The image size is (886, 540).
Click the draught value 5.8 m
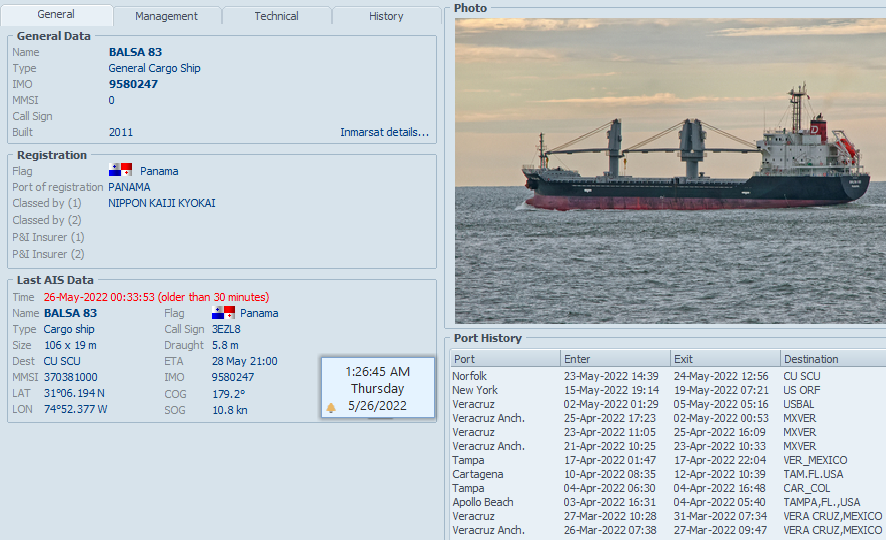[225, 345]
